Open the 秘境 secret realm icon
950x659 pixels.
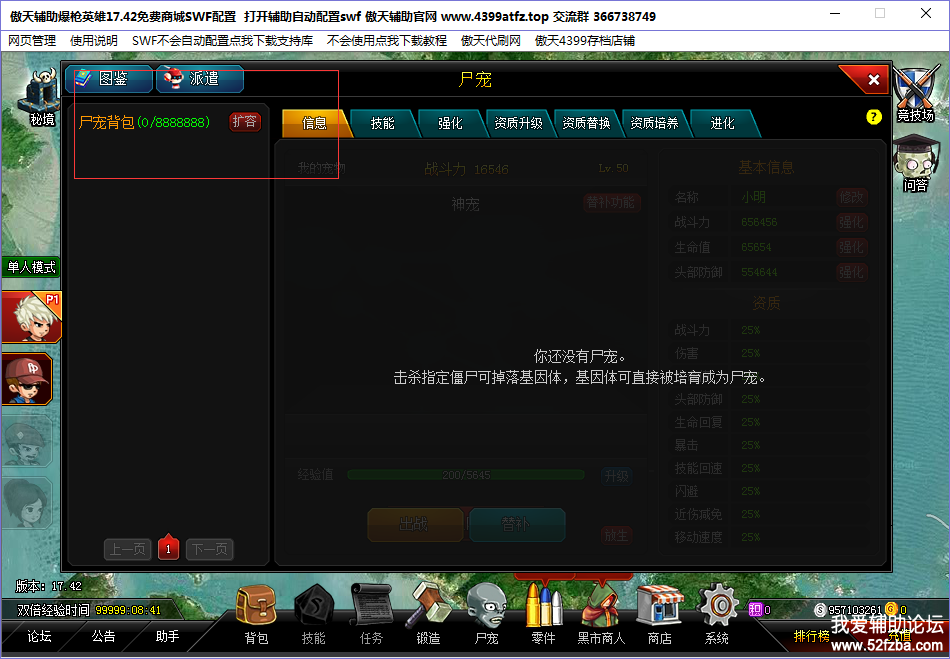click(x=40, y=96)
